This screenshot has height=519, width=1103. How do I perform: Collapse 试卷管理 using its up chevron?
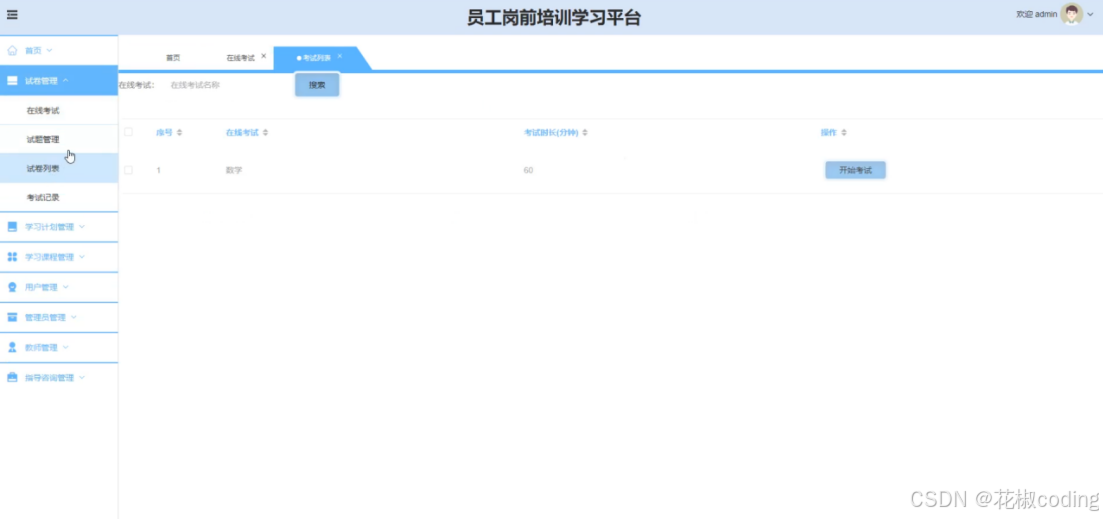click(x=65, y=81)
